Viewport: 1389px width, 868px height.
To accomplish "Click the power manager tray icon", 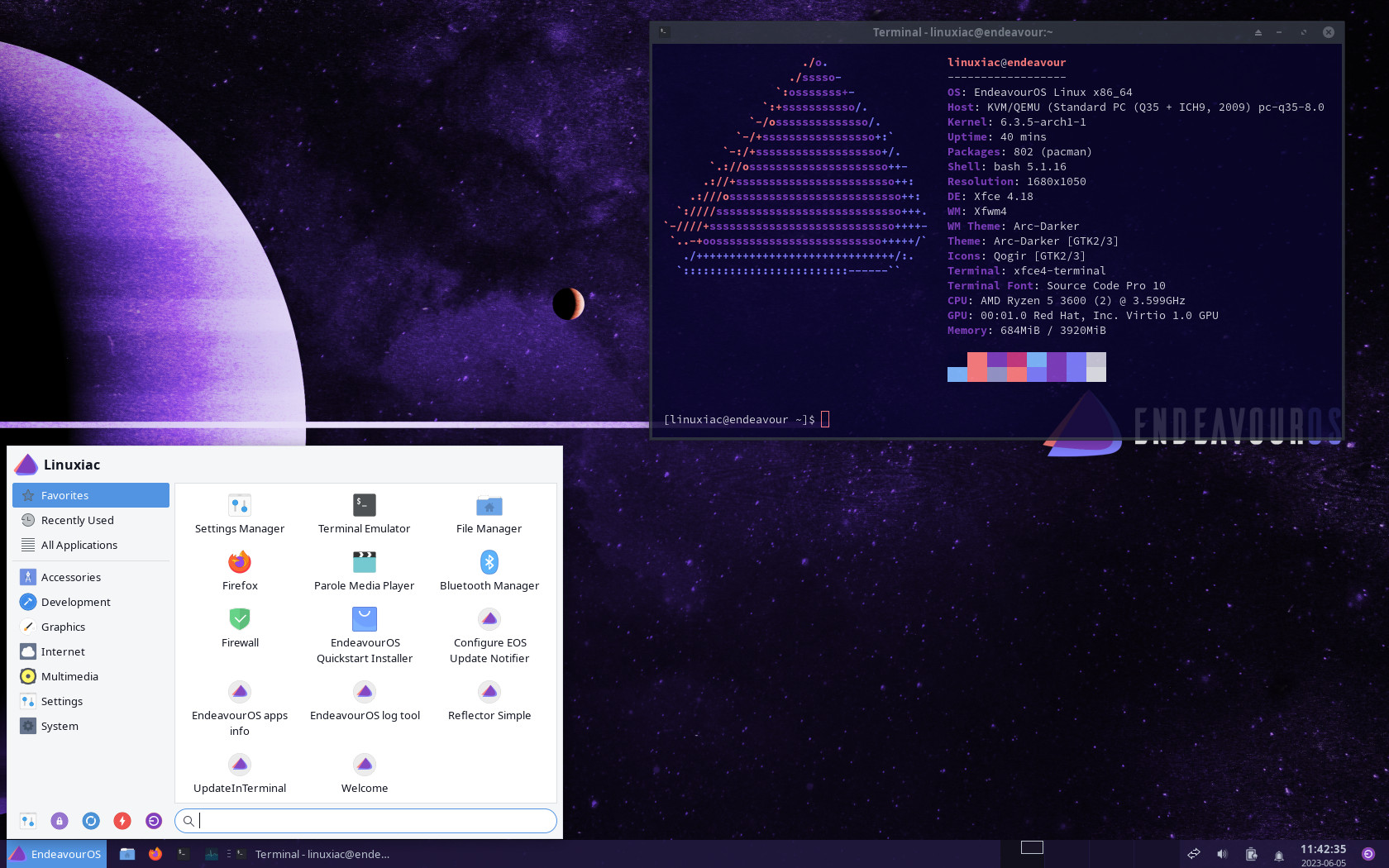I will tap(1251, 854).
